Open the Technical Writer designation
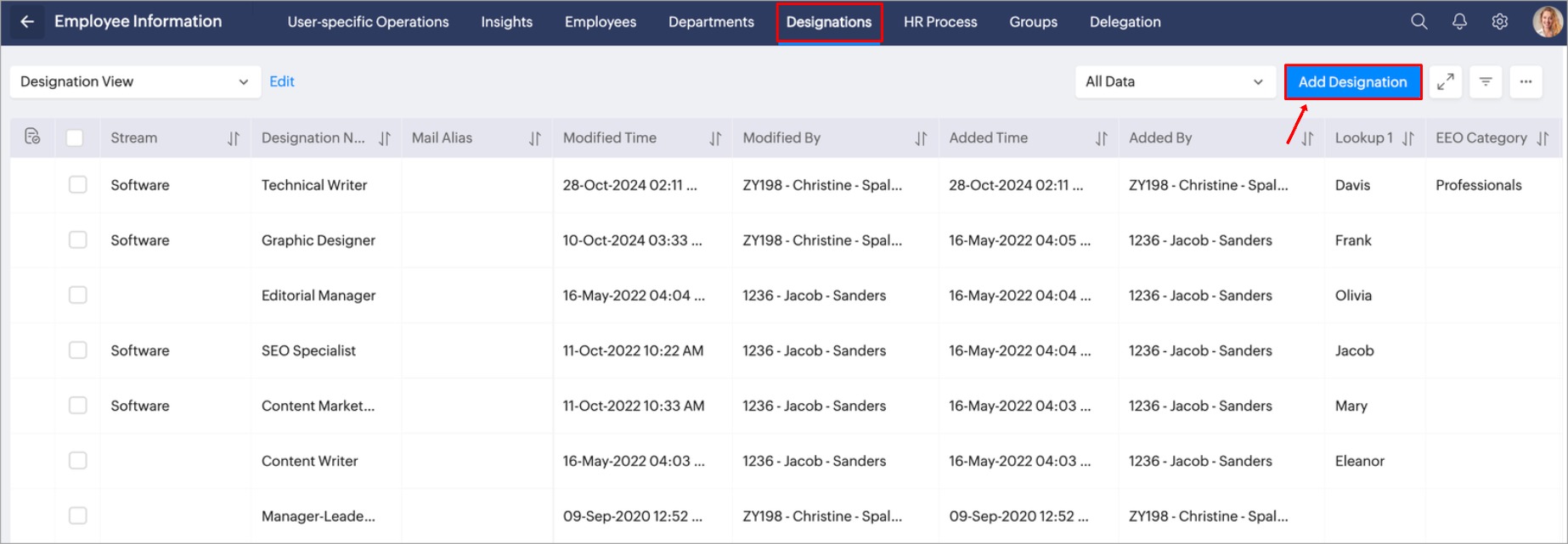1568x544 pixels. coord(314,185)
